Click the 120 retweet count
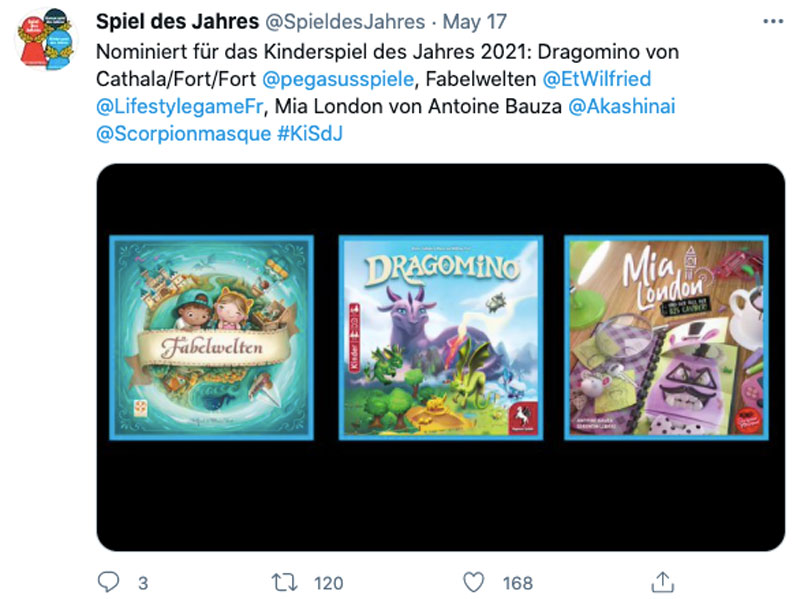Screen dimensions: 800x599 tap(329, 583)
